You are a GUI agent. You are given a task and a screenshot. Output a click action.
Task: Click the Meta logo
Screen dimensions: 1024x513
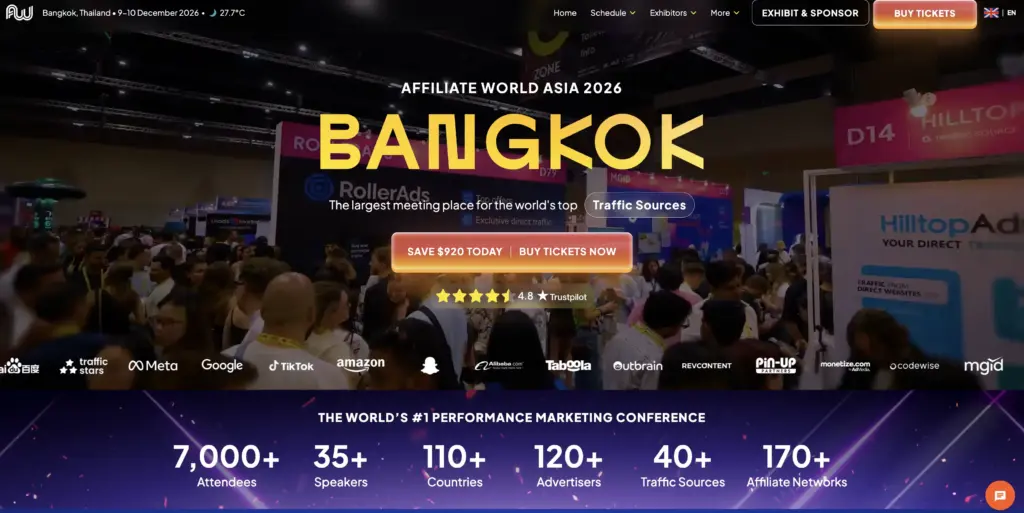[x=153, y=365]
